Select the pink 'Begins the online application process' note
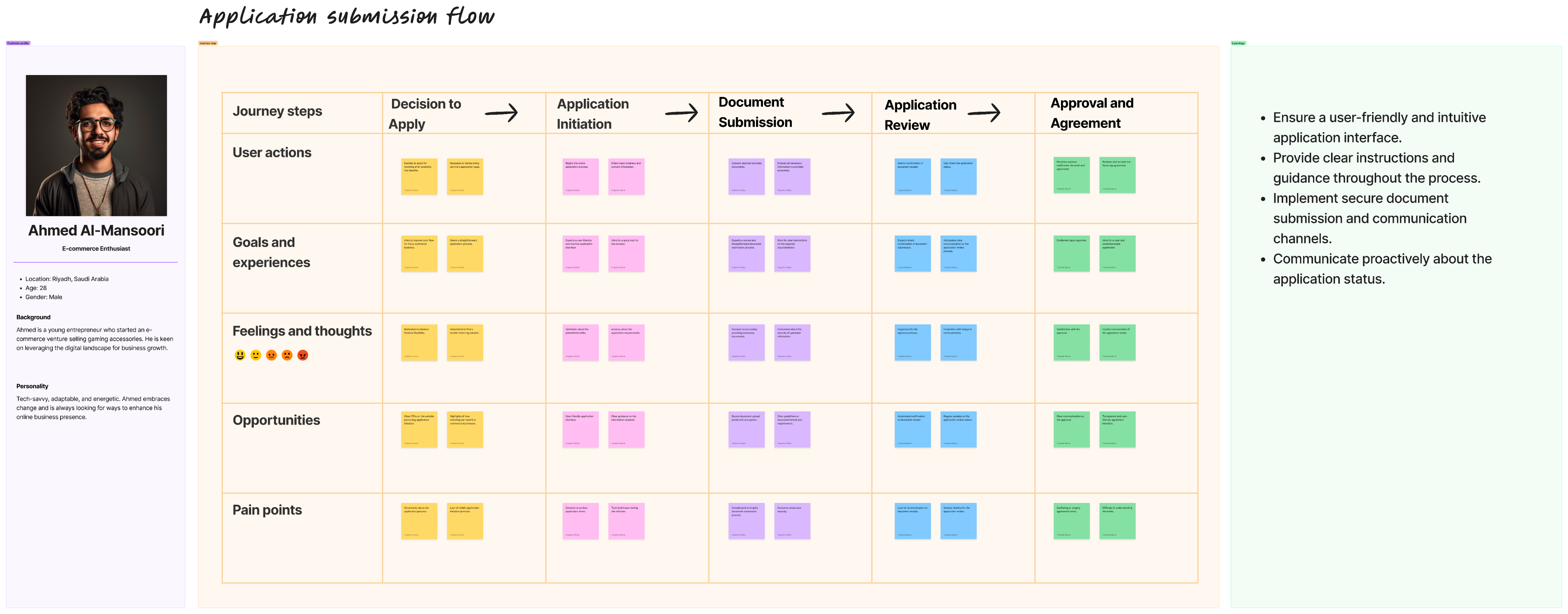The image size is (1568, 614). [581, 177]
